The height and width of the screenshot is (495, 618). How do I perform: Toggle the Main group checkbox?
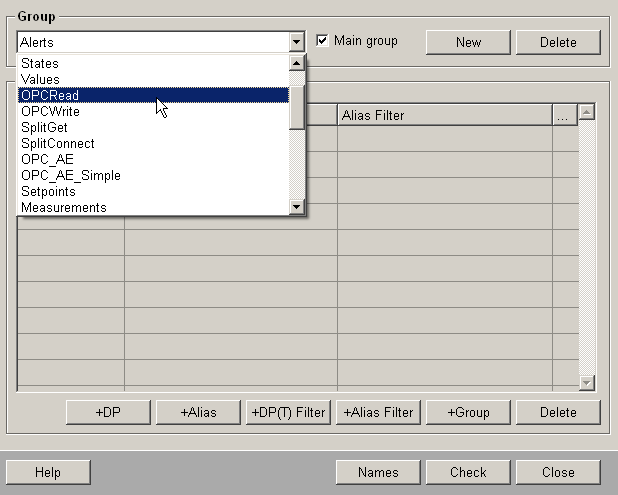click(323, 41)
